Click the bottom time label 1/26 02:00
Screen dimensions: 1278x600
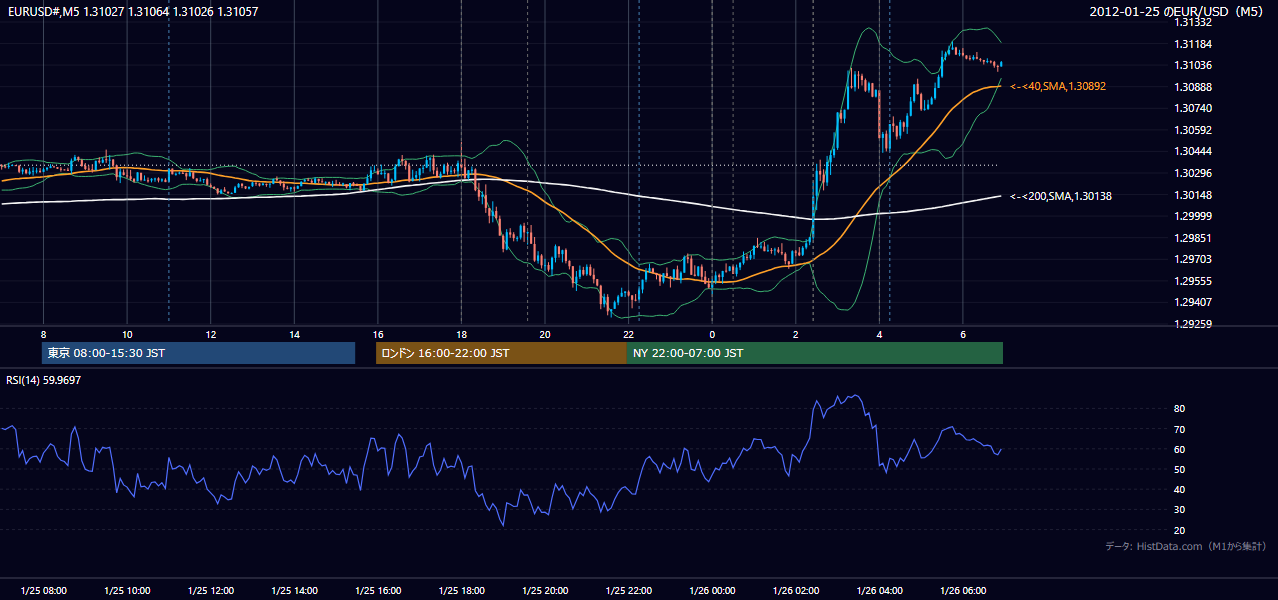[796, 591]
